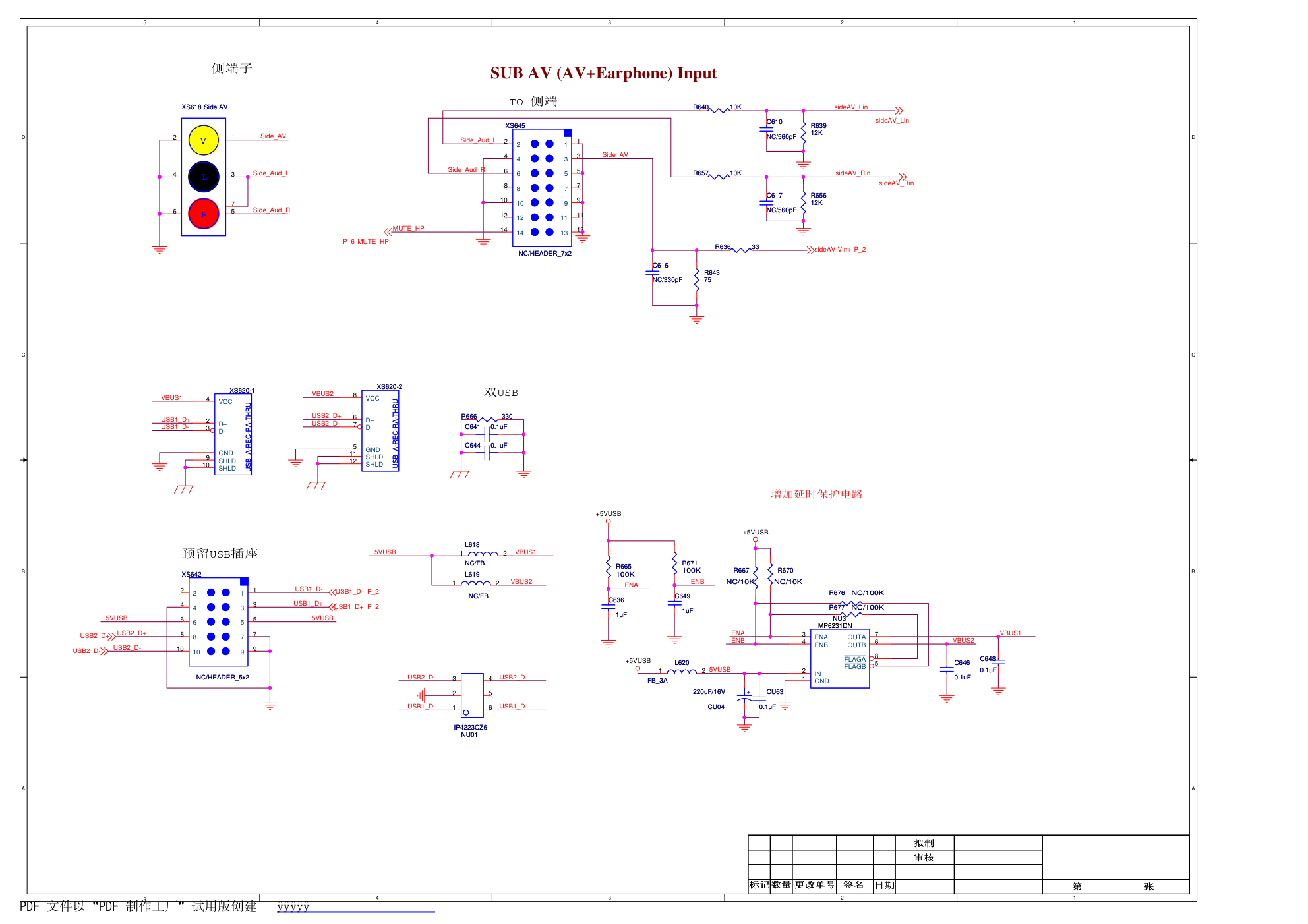The width and height of the screenshot is (1308, 924).
Task: Select the 'XS620-1' USB connector label
Action: point(242,390)
